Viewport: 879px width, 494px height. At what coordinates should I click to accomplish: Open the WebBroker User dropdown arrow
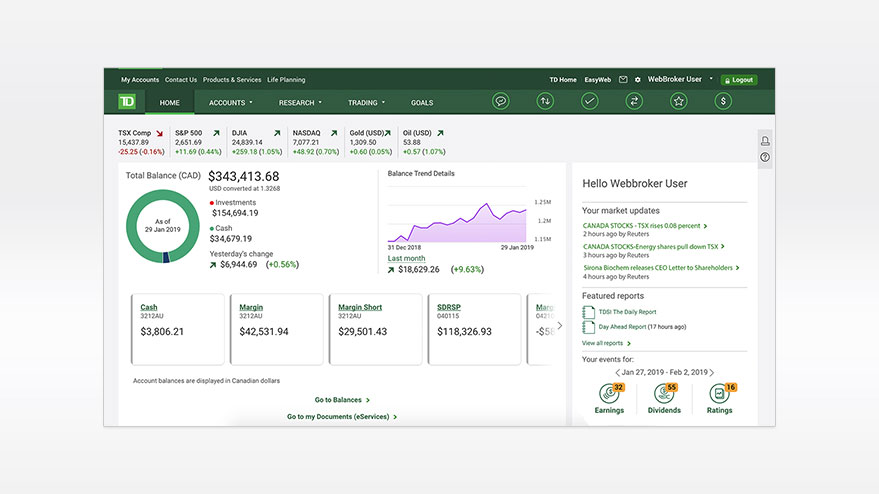pos(711,79)
